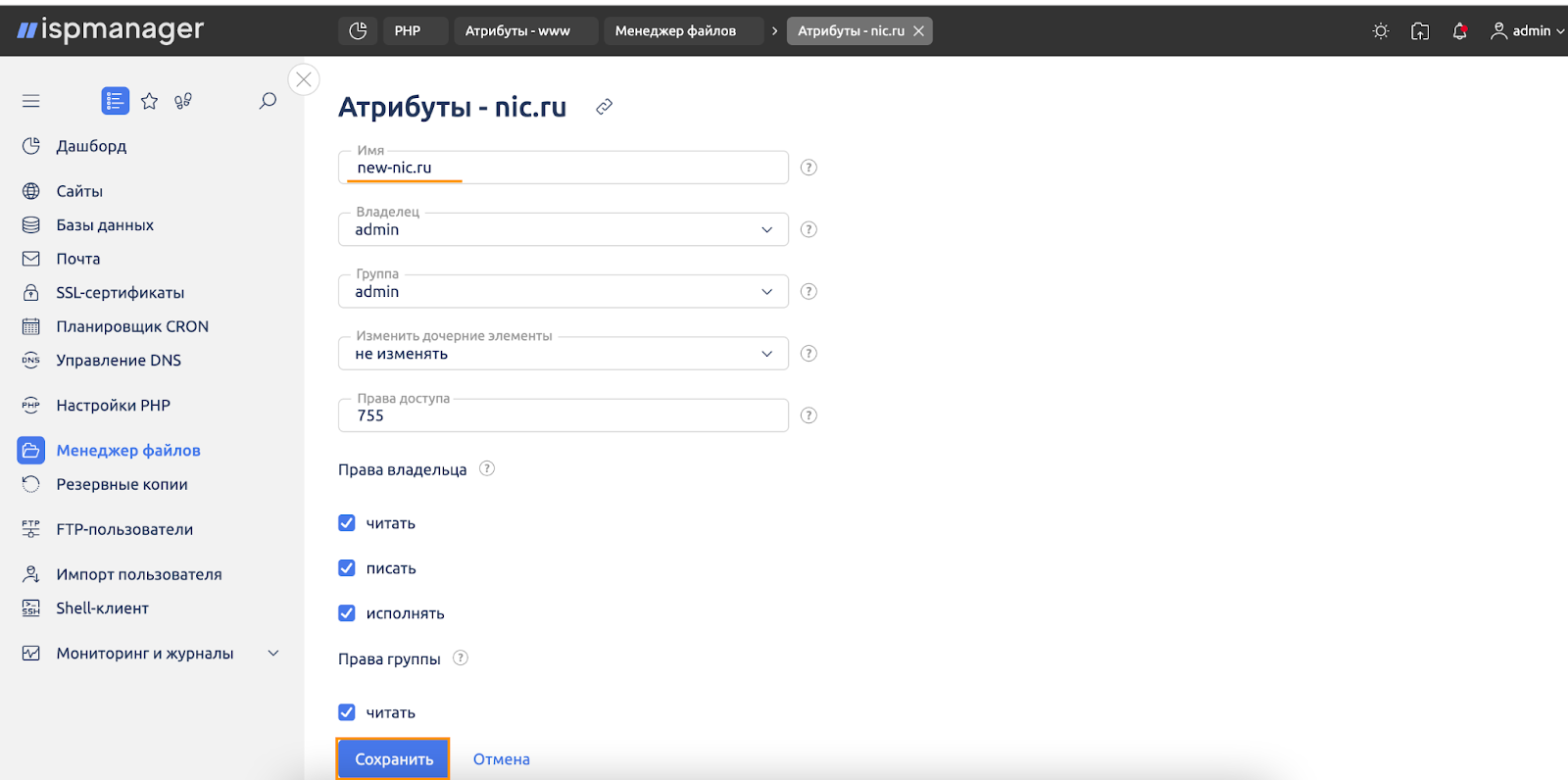Copy link icon next to page title
The height and width of the screenshot is (780, 1568).
[x=605, y=107]
